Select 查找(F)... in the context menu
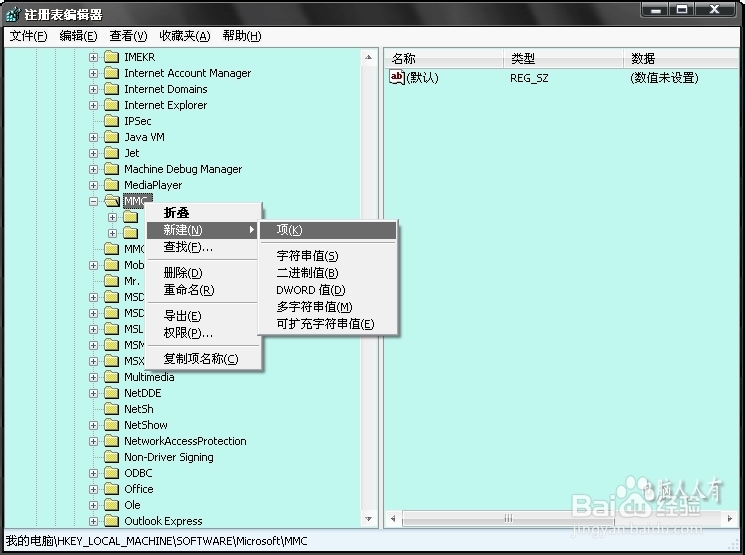 click(x=203, y=247)
